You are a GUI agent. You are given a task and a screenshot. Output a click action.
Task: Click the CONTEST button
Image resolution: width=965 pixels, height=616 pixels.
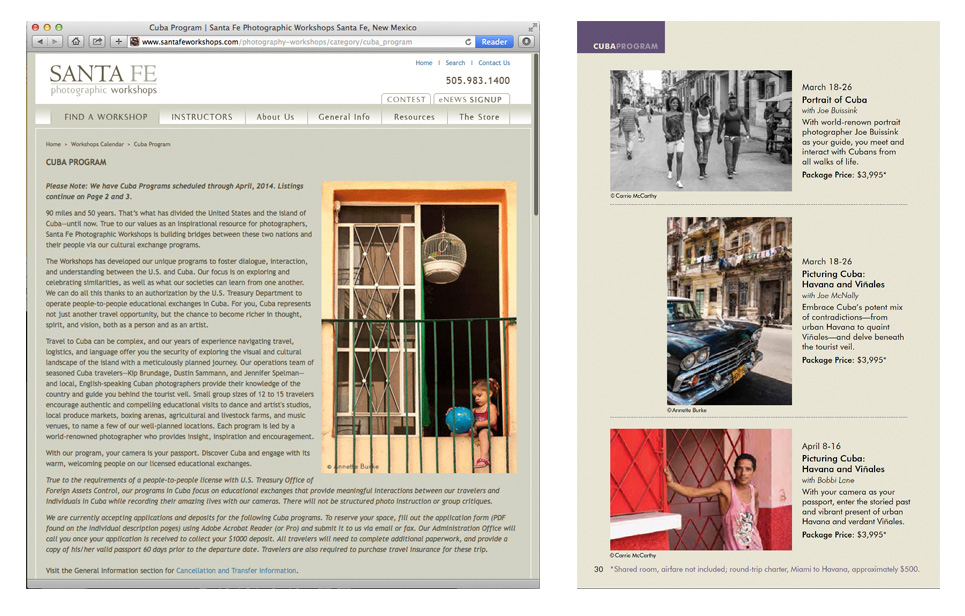coord(406,100)
